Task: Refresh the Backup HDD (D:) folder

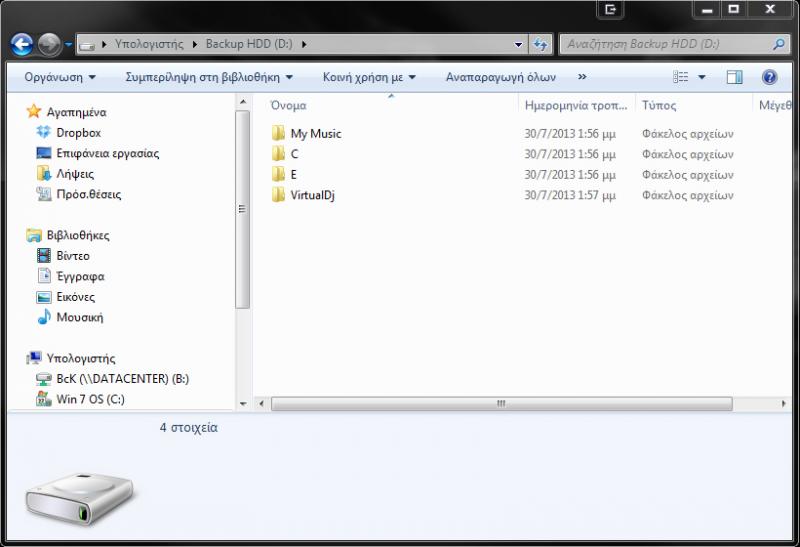Action: click(541, 44)
